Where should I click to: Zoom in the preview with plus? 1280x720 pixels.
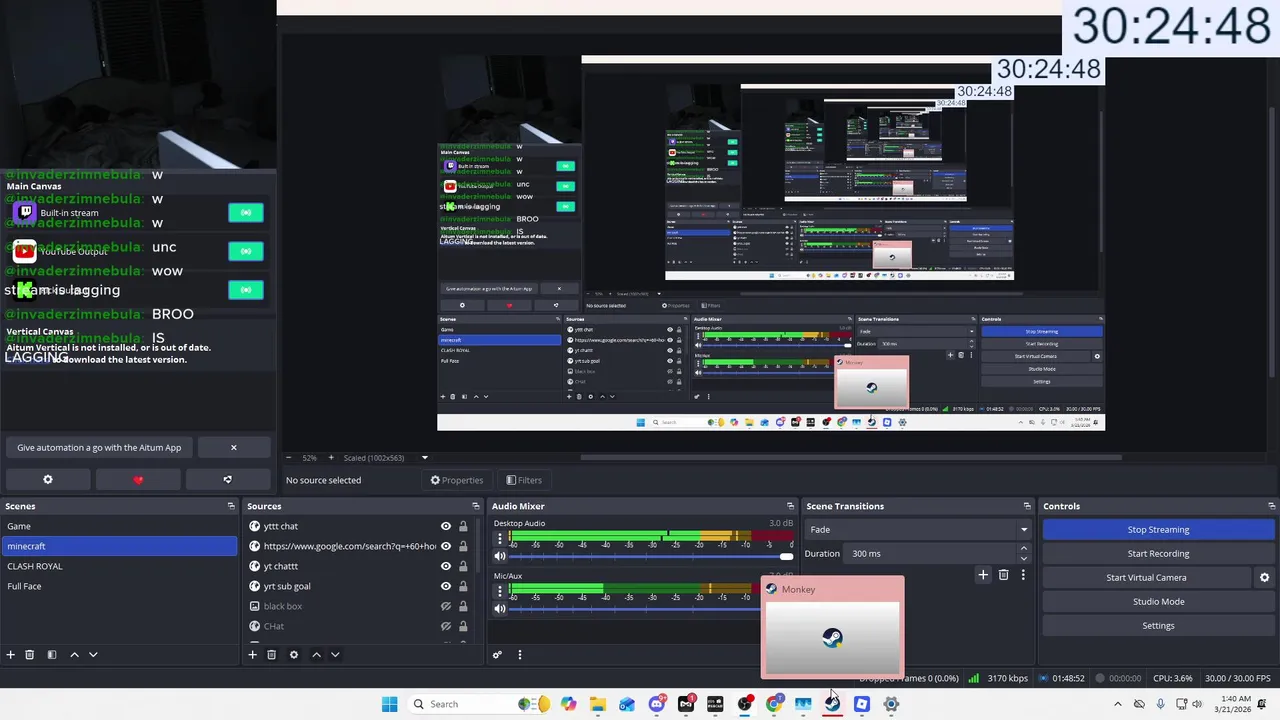coord(331,458)
